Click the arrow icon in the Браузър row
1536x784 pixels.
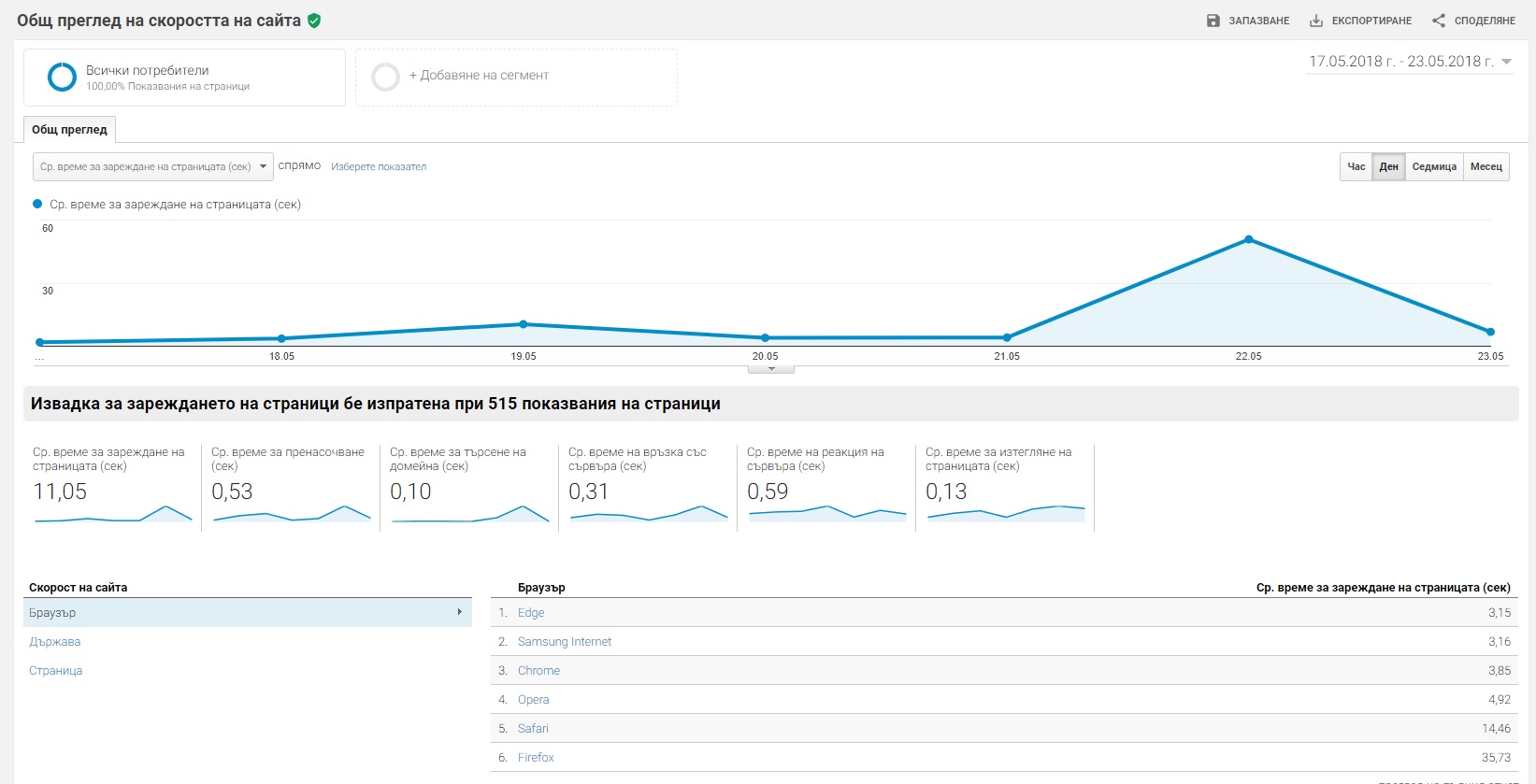459,612
